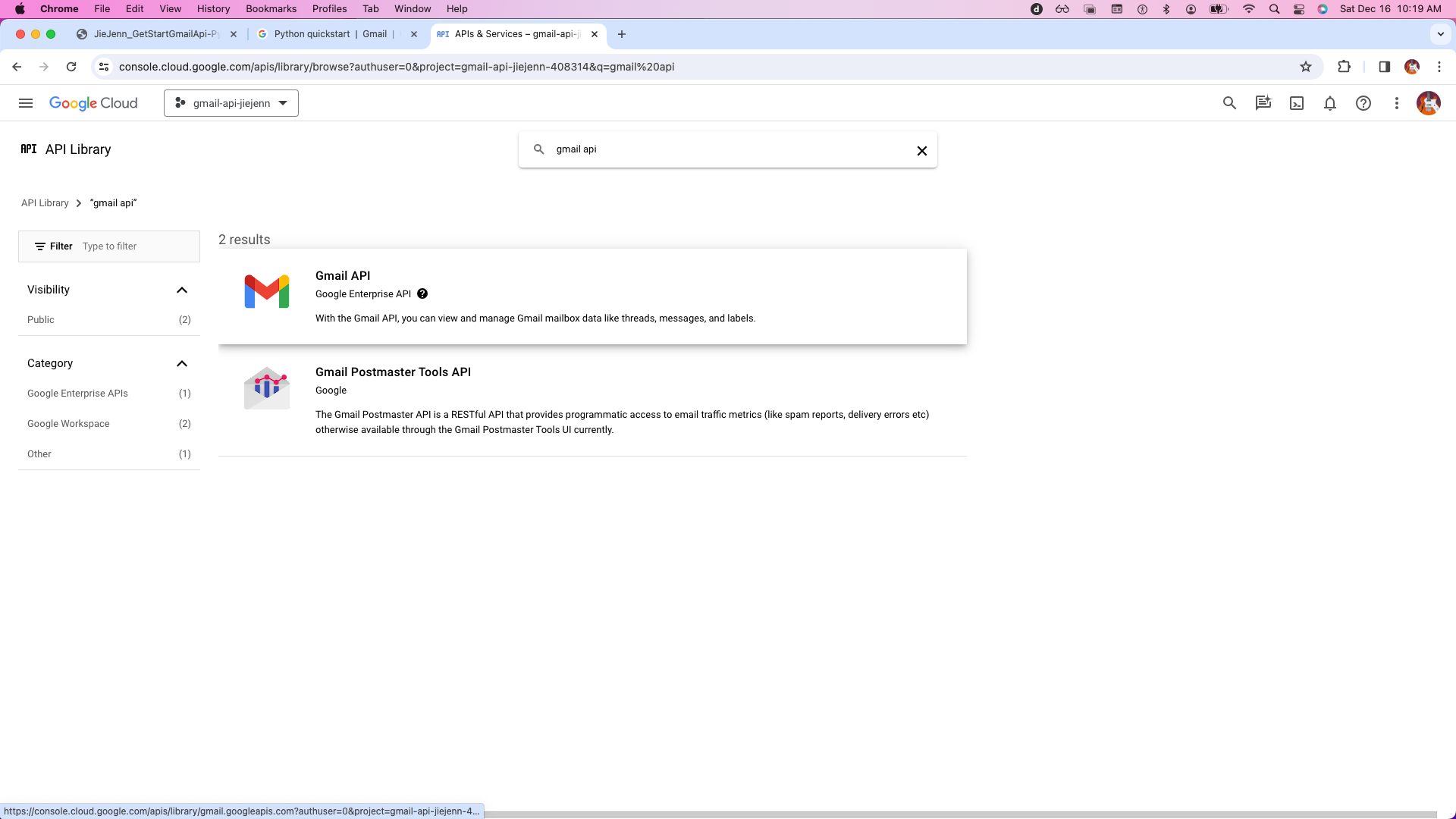Open the help question mark menu
Viewport: 1456px width, 819px height.
(x=1363, y=103)
